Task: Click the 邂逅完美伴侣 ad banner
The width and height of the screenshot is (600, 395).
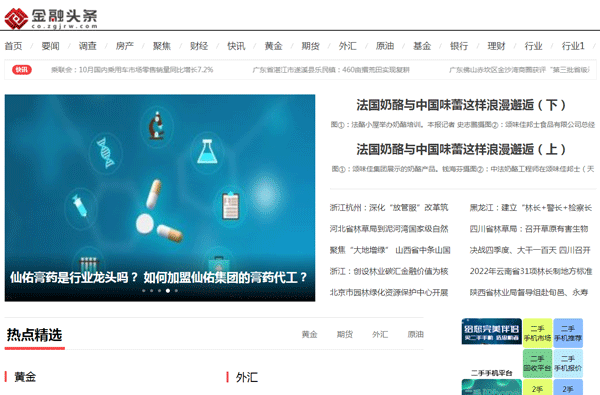Action: 491,331
